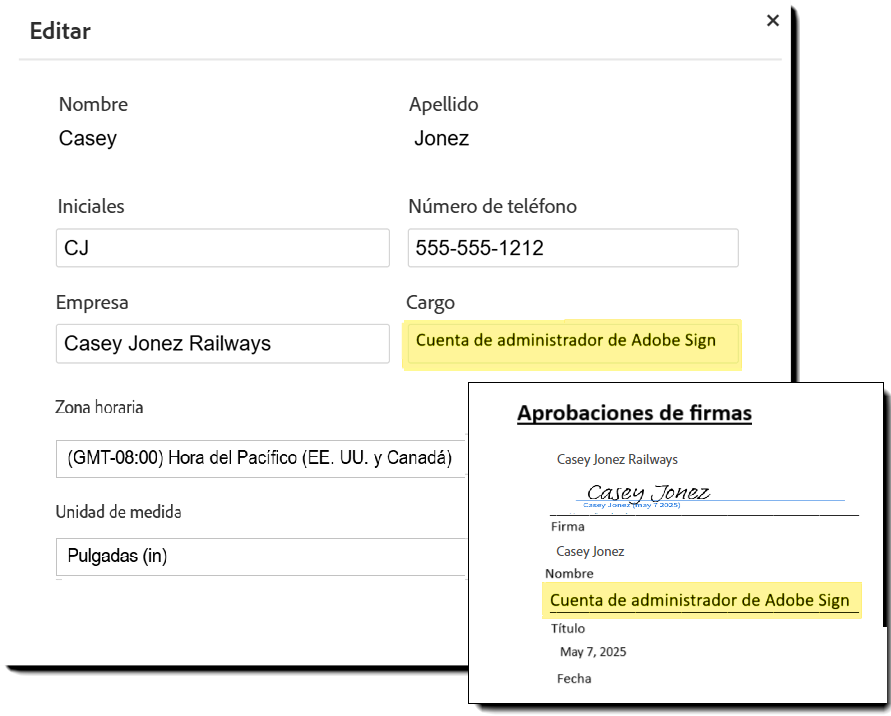Select the Nombre value Casey
The image size is (891, 716).
[88, 138]
